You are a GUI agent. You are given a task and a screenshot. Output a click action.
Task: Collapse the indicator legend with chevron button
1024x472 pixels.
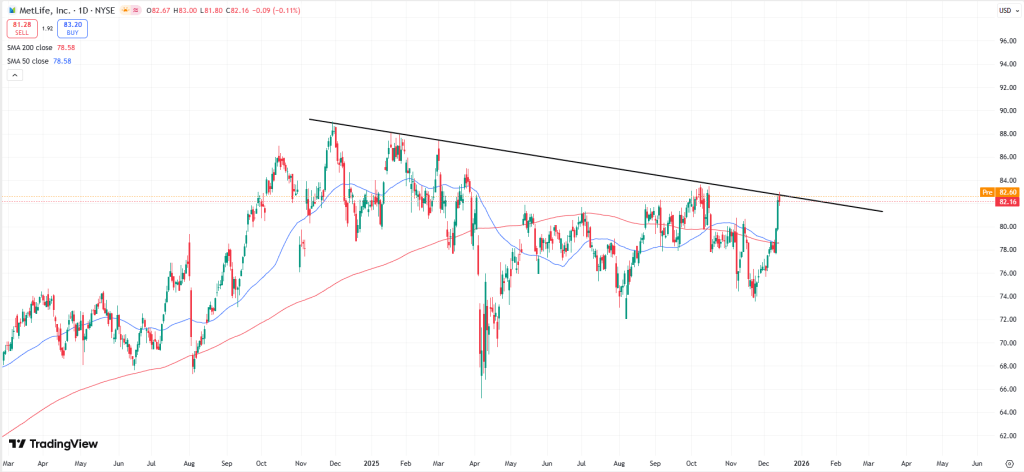click(x=14, y=75)
